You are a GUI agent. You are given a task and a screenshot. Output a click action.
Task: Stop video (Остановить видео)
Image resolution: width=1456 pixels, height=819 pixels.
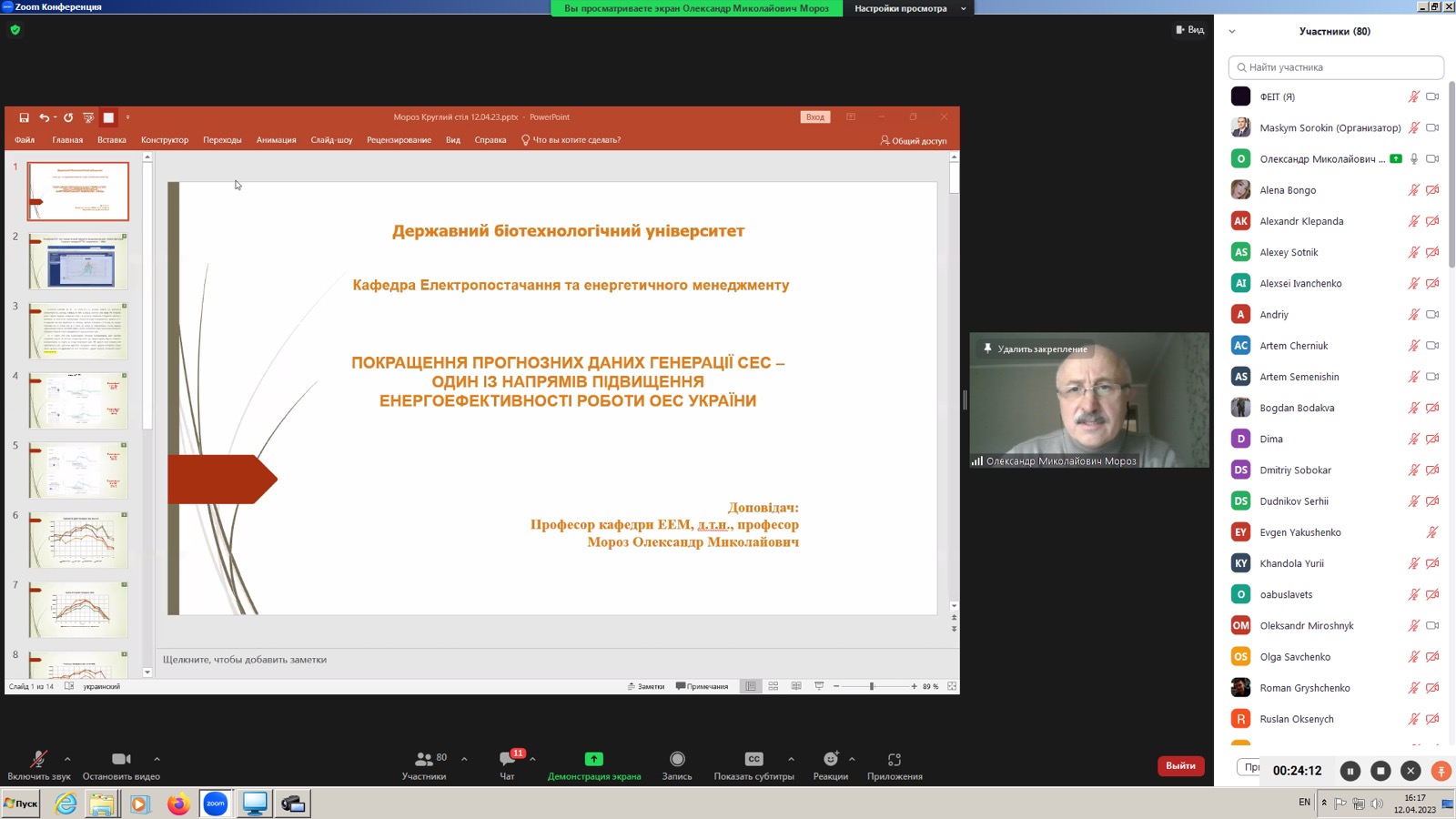[x=121, y=760]
